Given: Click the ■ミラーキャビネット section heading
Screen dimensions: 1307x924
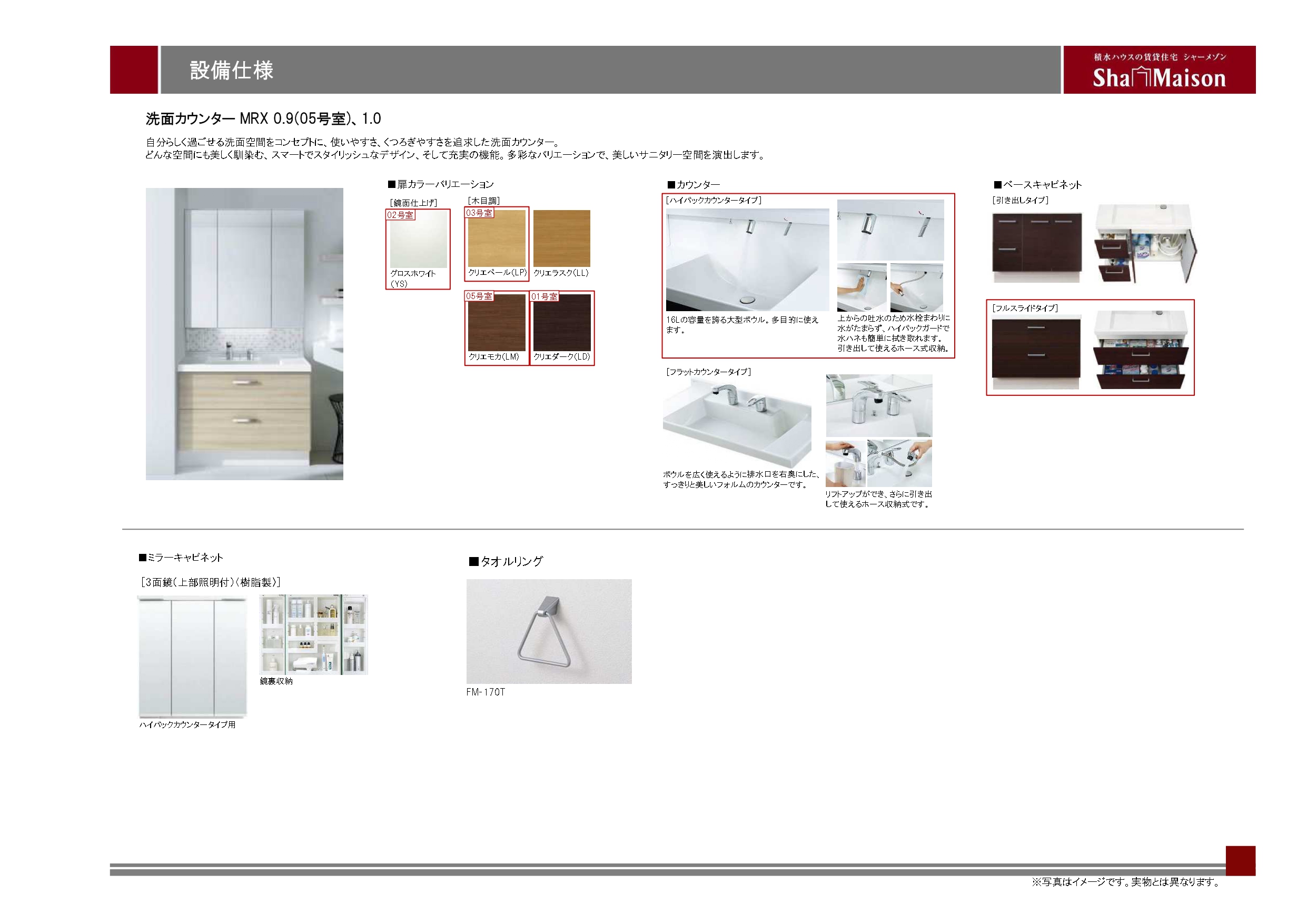Looking at the screenshot, I should [x=181, y=558].
